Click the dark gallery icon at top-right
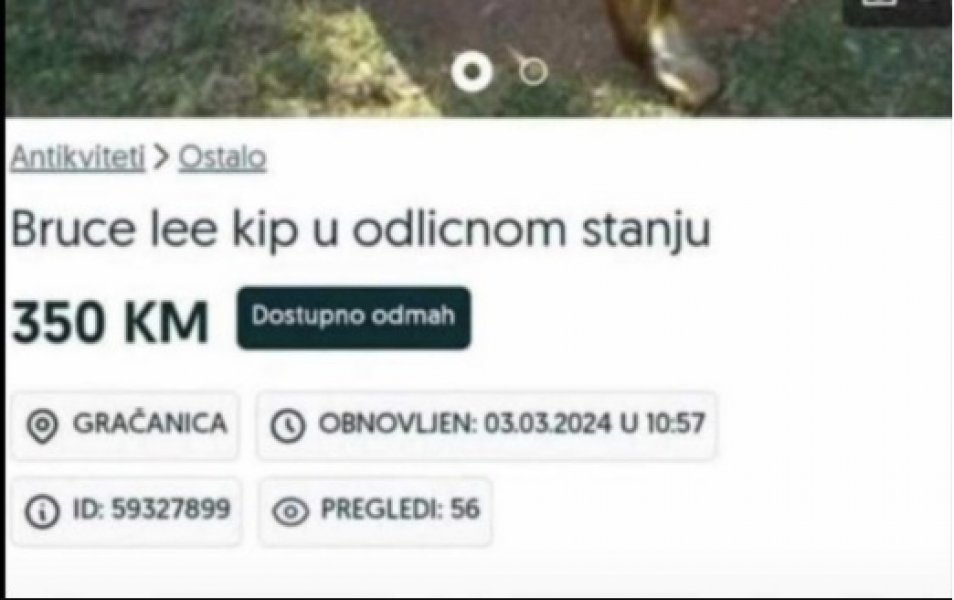954x600 pixels. click(x=897, y=11)
